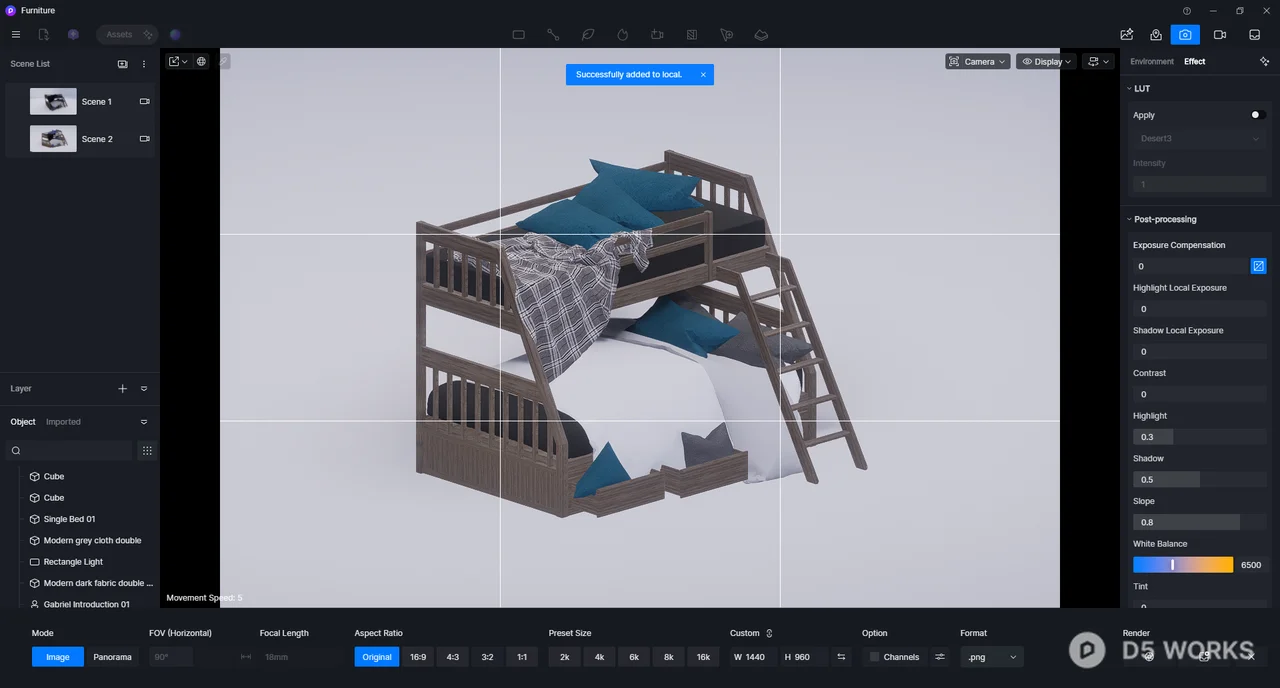
Task: Switch to the Object tab
Action: pos(23,422)
